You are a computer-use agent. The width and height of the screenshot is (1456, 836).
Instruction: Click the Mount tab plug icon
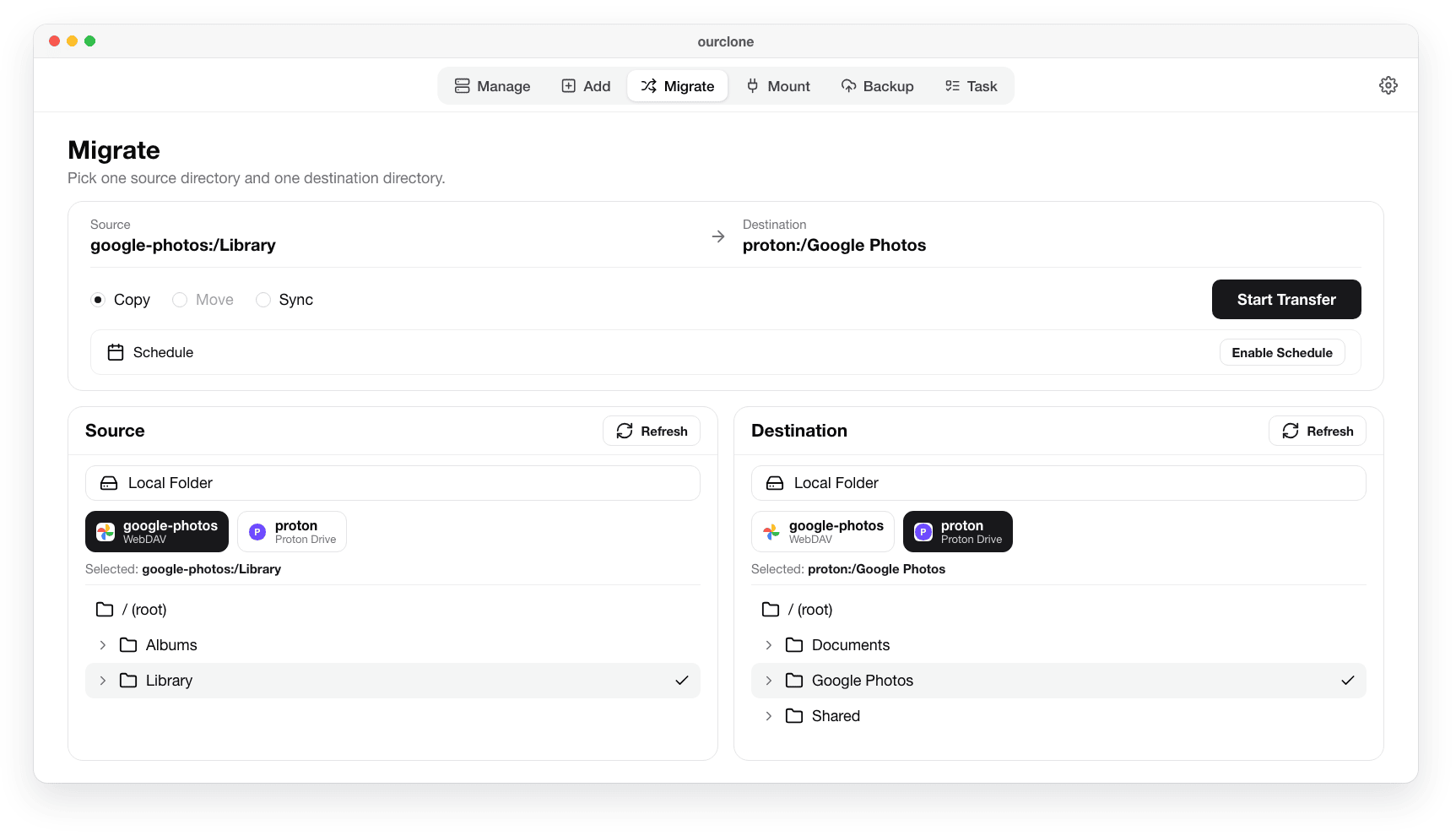click(753, 86)
